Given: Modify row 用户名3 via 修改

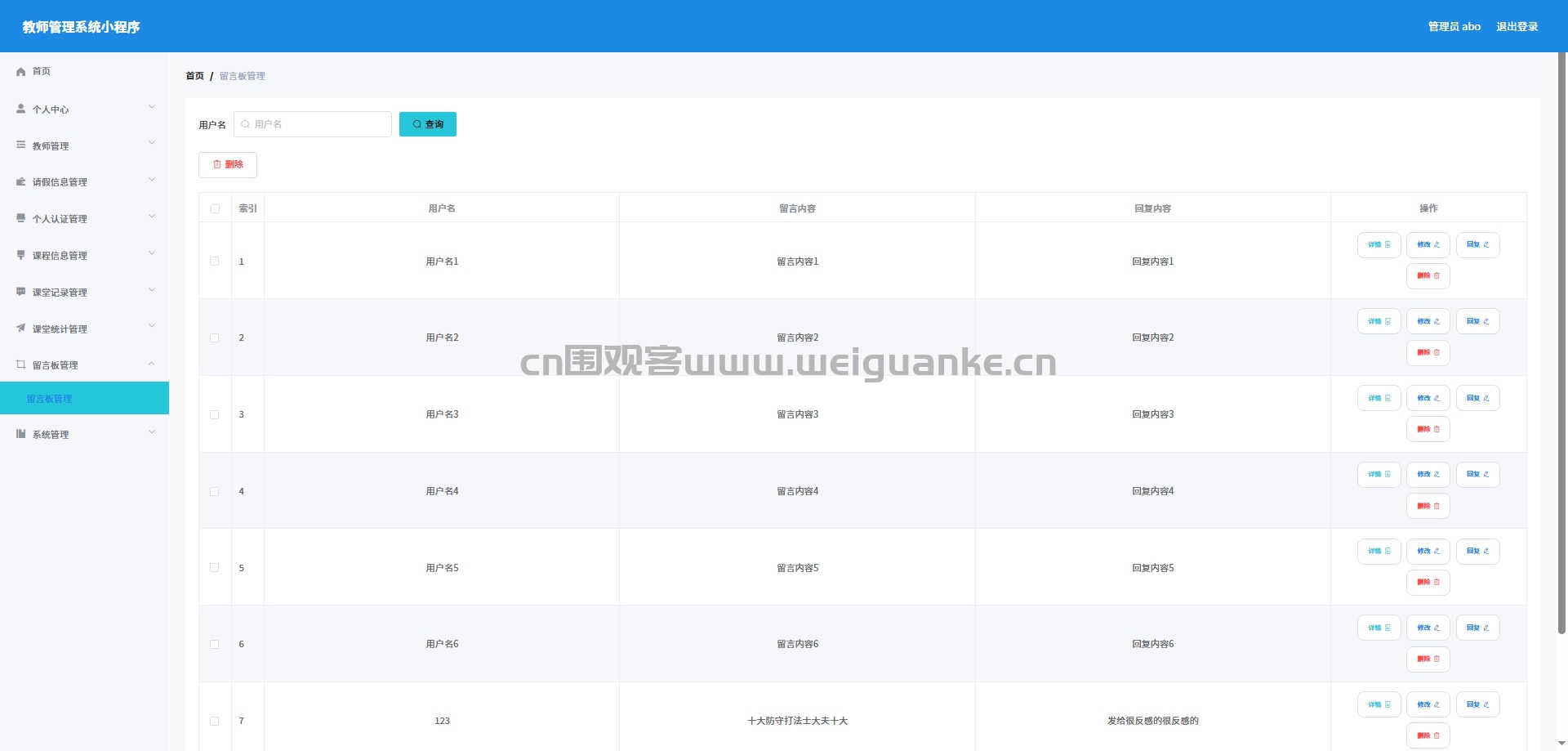Looking at the screenshot, I should [1428, 398].
